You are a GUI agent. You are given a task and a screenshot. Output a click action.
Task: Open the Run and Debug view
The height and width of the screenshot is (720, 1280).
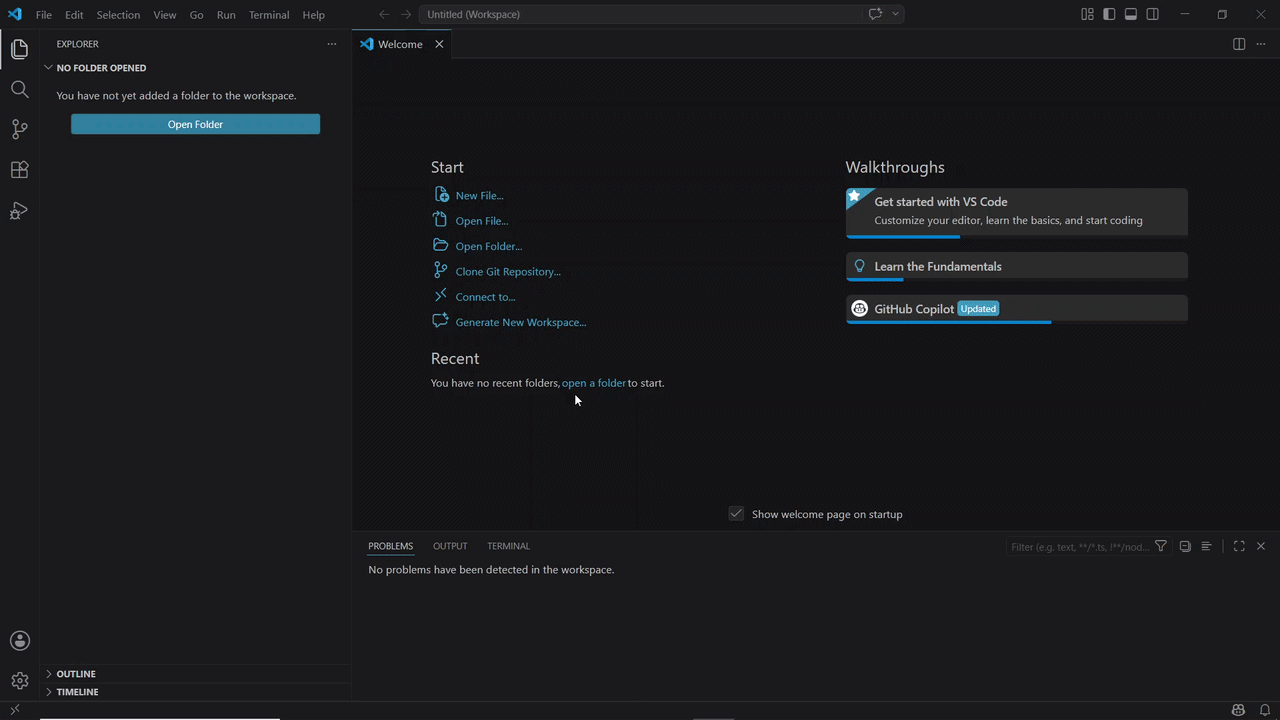[19, 211]
